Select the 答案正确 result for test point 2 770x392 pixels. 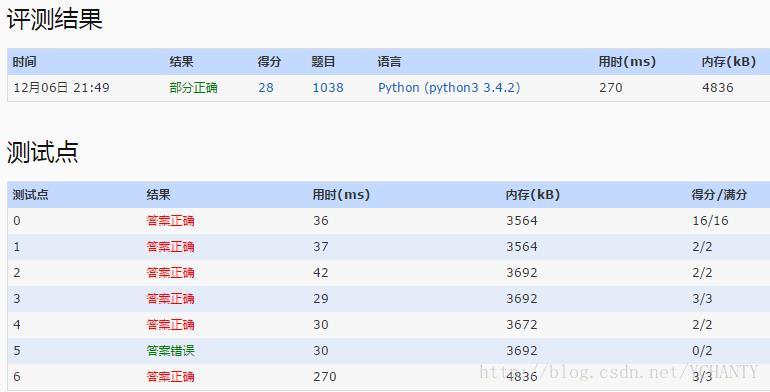tap(170, 273)
